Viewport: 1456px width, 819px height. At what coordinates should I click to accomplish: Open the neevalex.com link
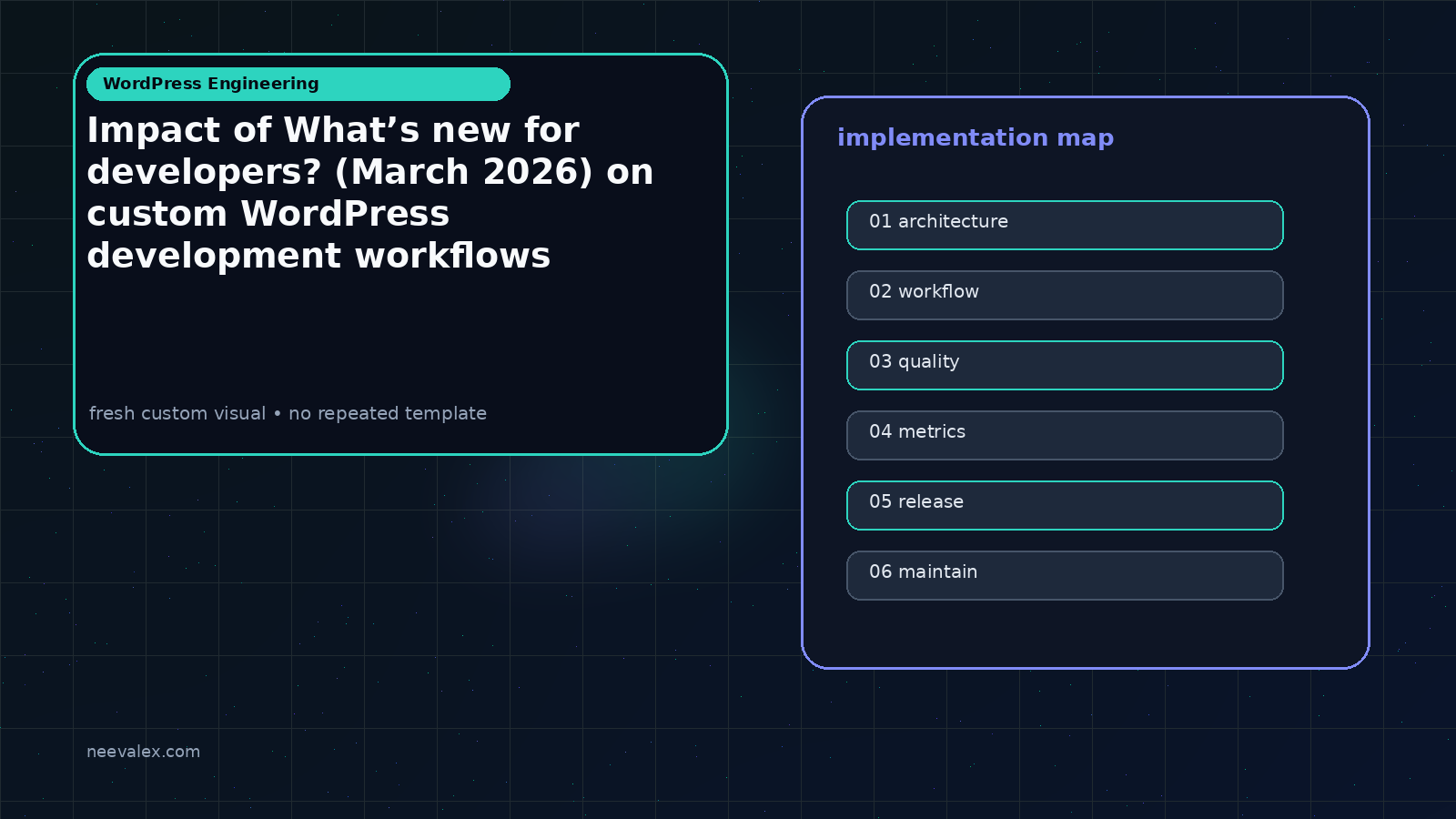click(143, 752)
